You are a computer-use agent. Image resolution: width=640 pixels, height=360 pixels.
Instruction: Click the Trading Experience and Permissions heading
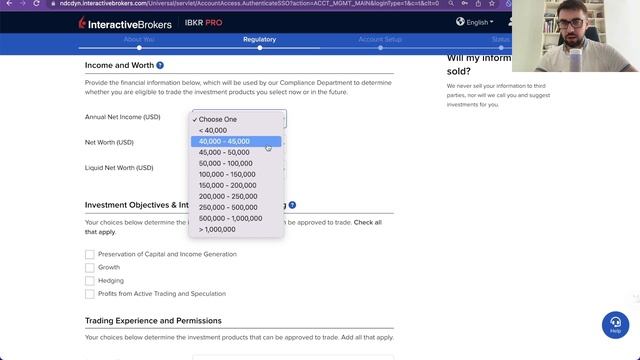153,321
